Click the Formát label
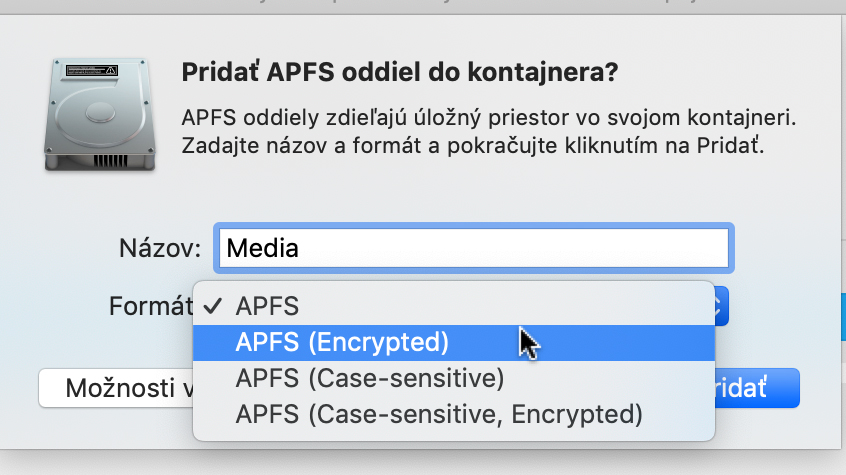The height and width of the screenshot is (475, 846). pyautogui.click(x=151, y=306)
